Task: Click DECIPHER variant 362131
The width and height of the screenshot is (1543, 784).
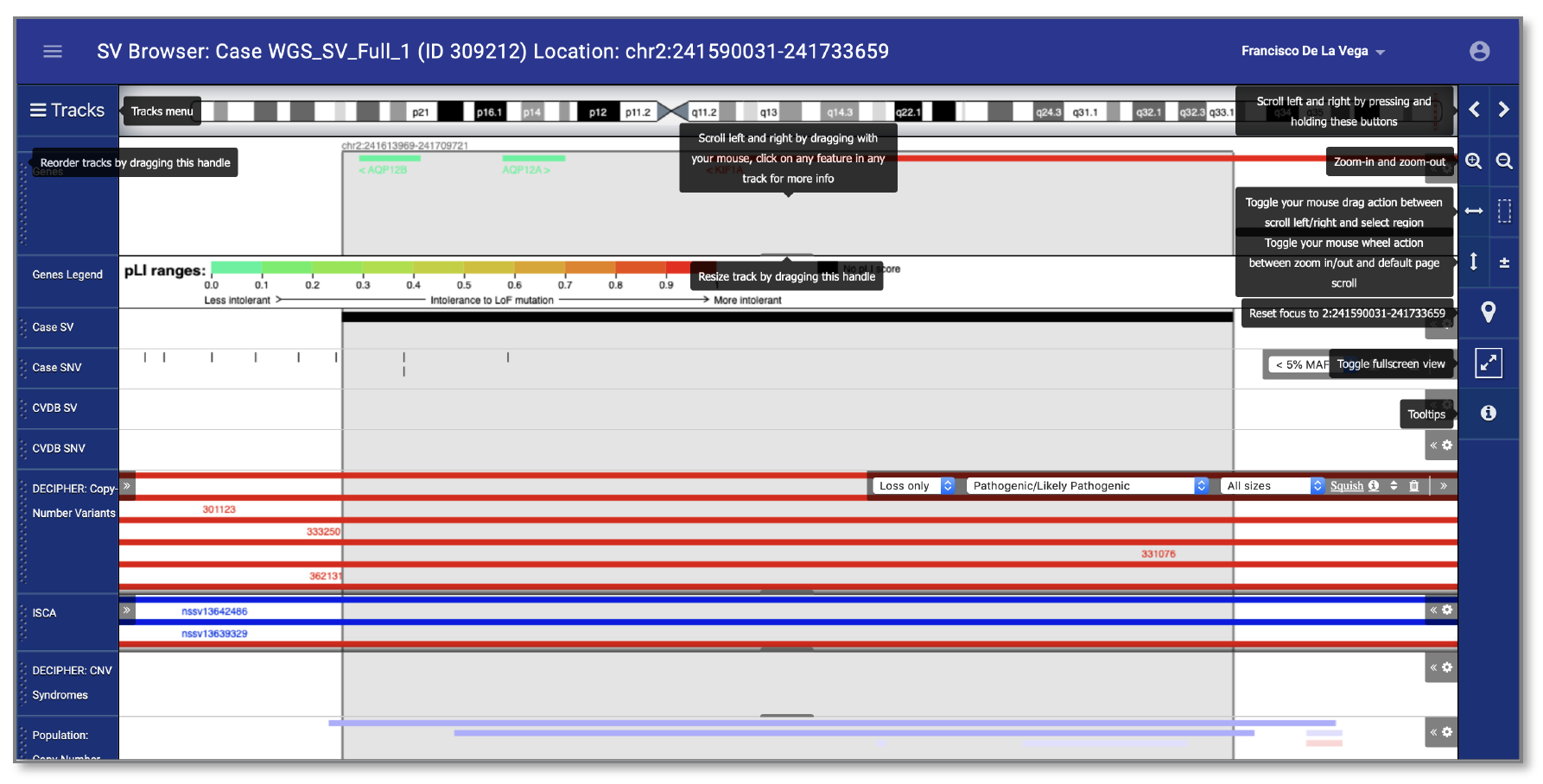Action: 326,576
